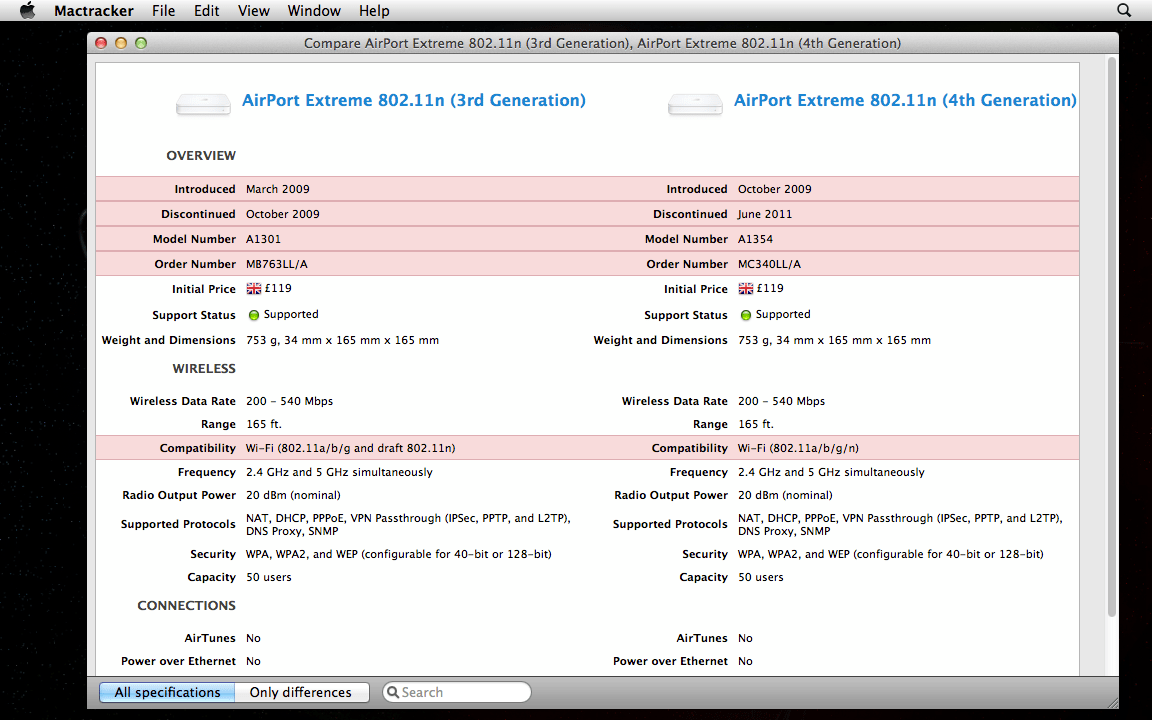Select 'March 2009' introduced date

click(x=278, y=189)
